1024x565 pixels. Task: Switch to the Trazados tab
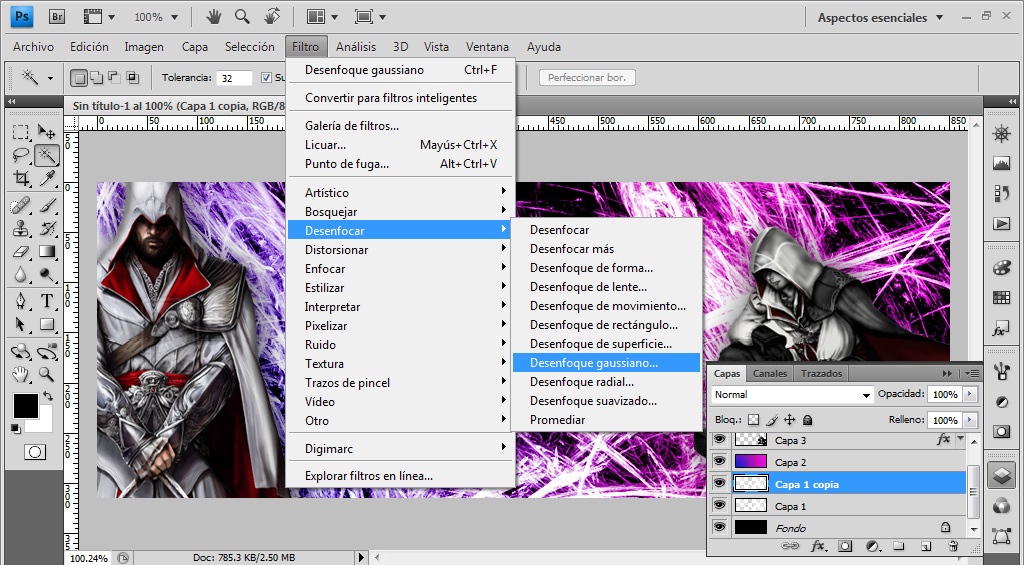pos(821,374)
